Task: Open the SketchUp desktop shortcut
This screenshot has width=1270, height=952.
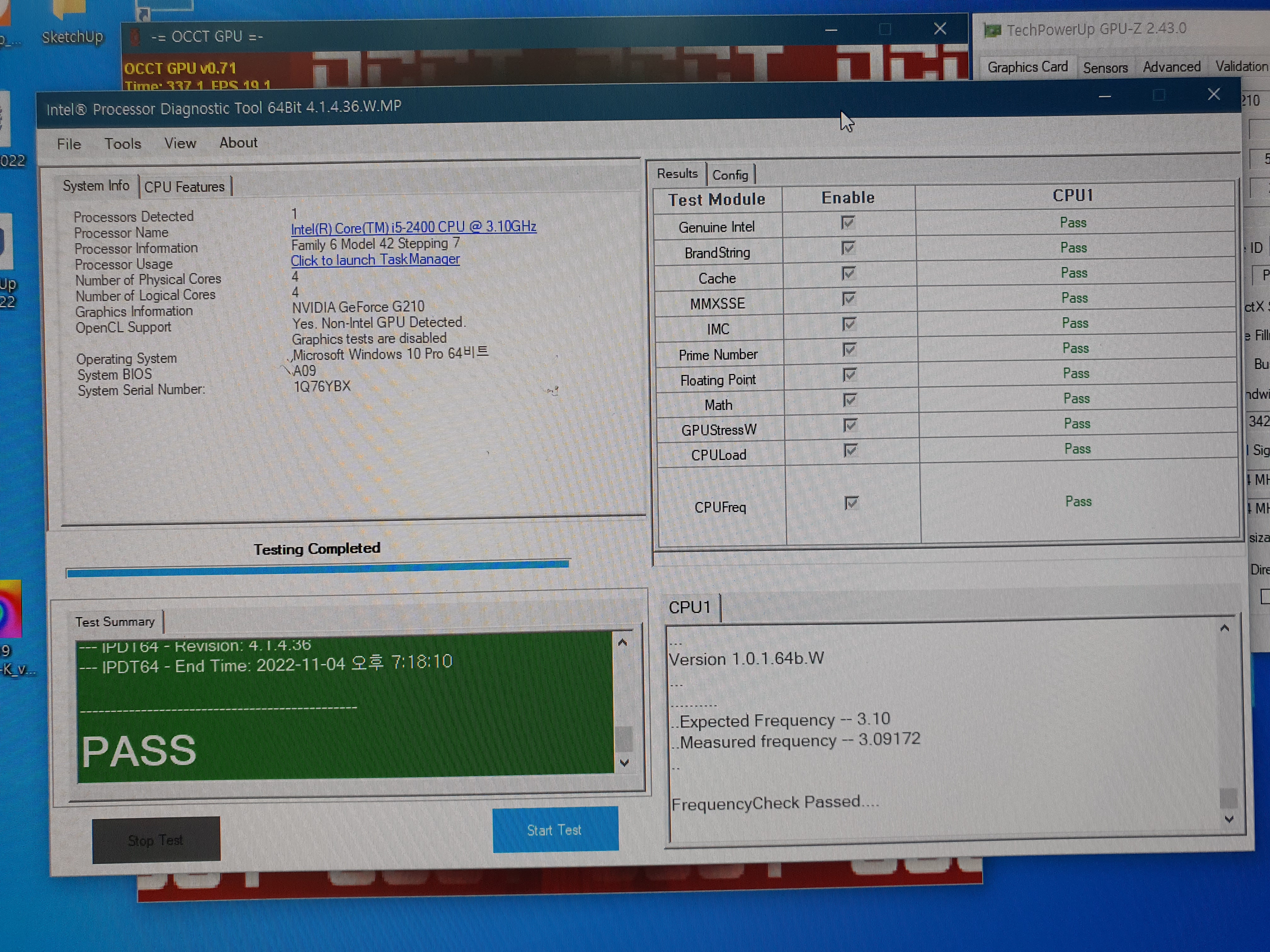Action: click(72, 23)
